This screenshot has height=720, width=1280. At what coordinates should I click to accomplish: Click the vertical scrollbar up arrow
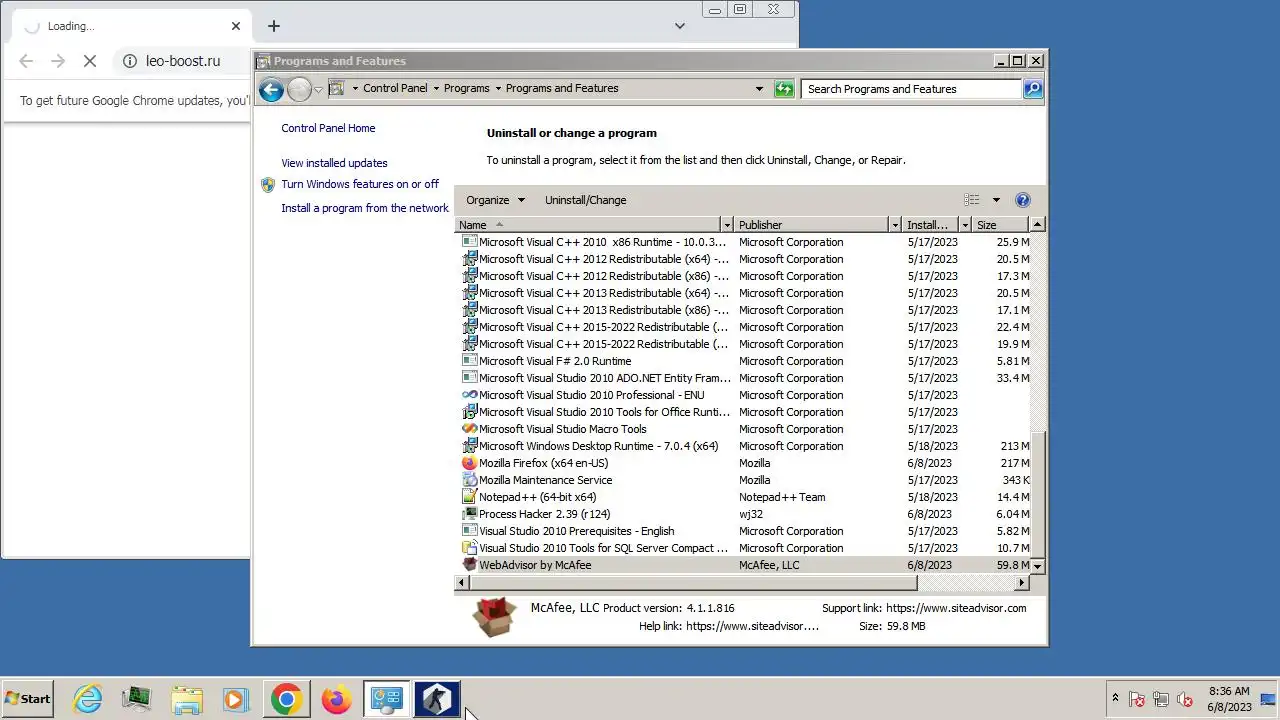[1038, 225]
